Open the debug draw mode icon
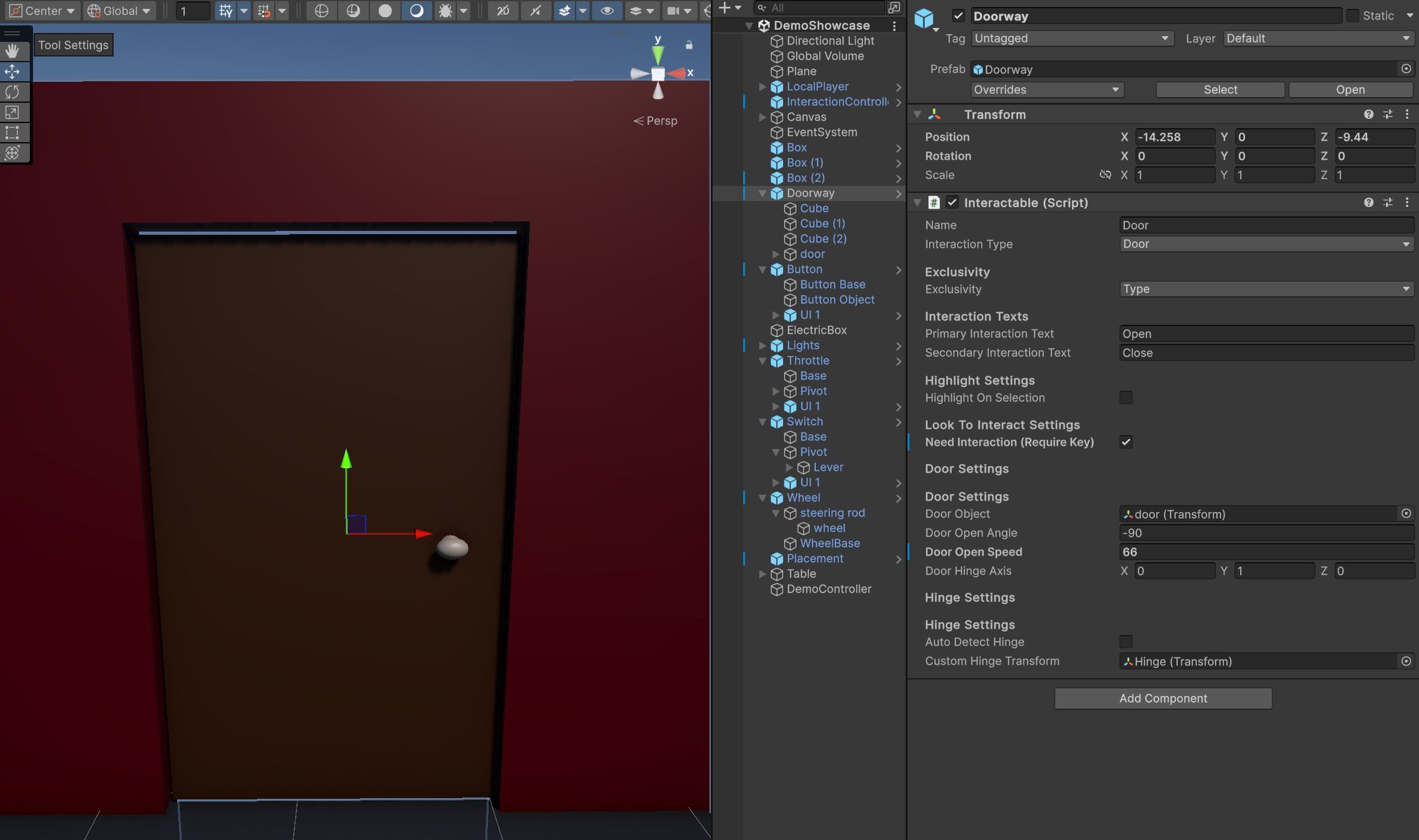 [x=445, y=11]
